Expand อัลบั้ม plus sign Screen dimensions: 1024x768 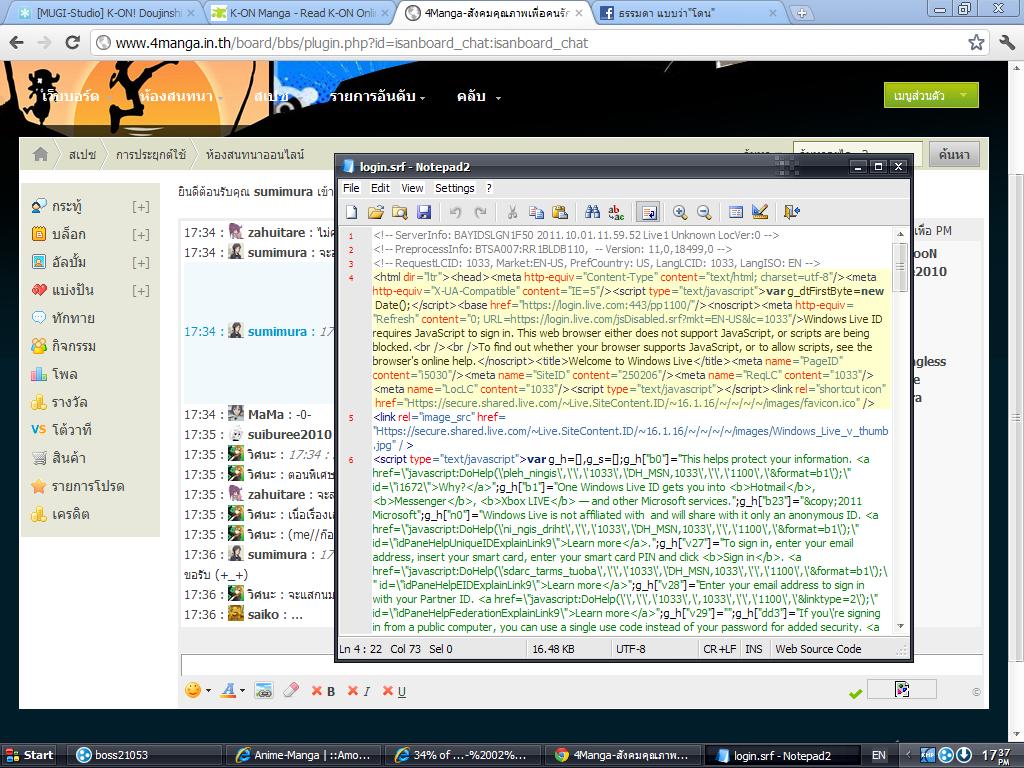pos(140,263)
